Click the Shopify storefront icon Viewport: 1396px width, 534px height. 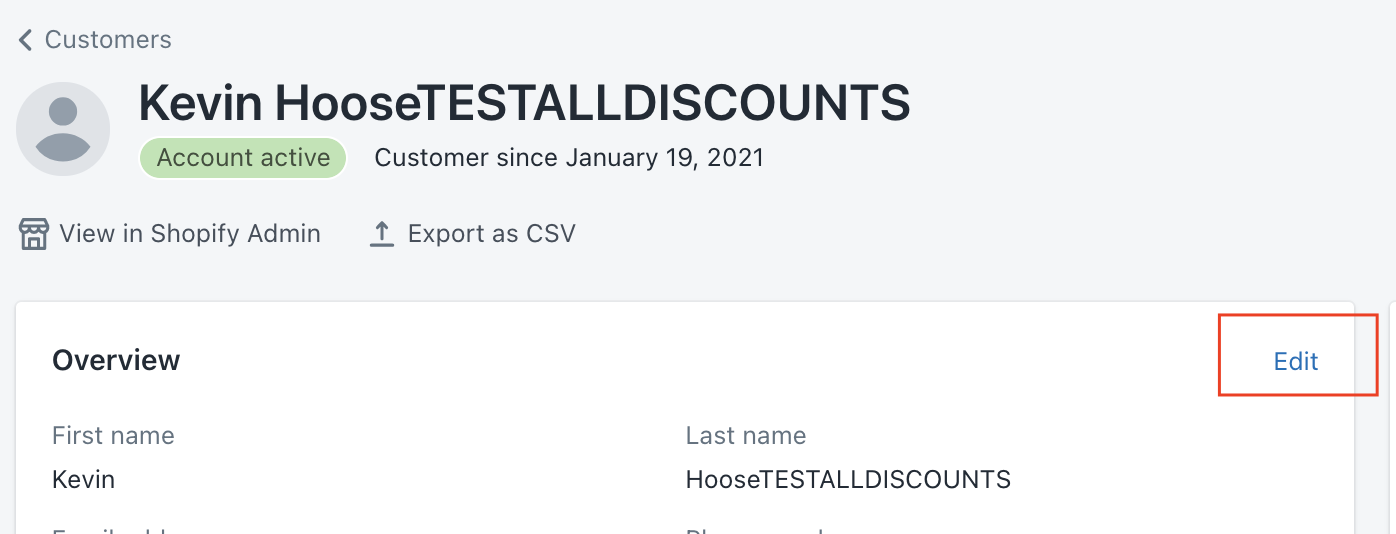(x=34, y=234)
